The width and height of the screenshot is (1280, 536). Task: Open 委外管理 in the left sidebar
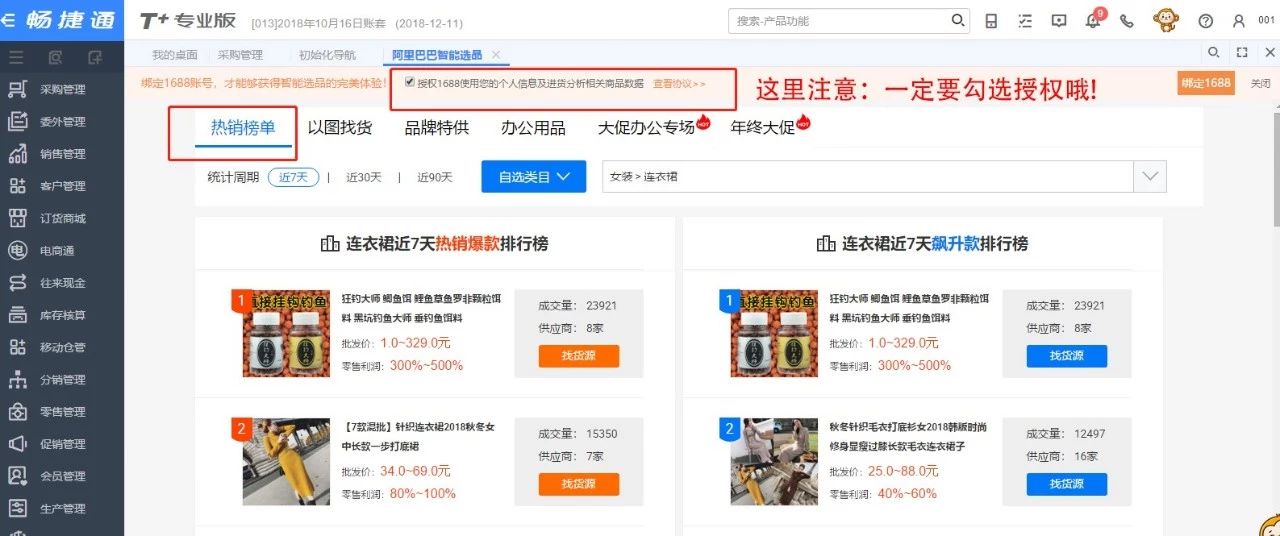click(x=62, y=122)
